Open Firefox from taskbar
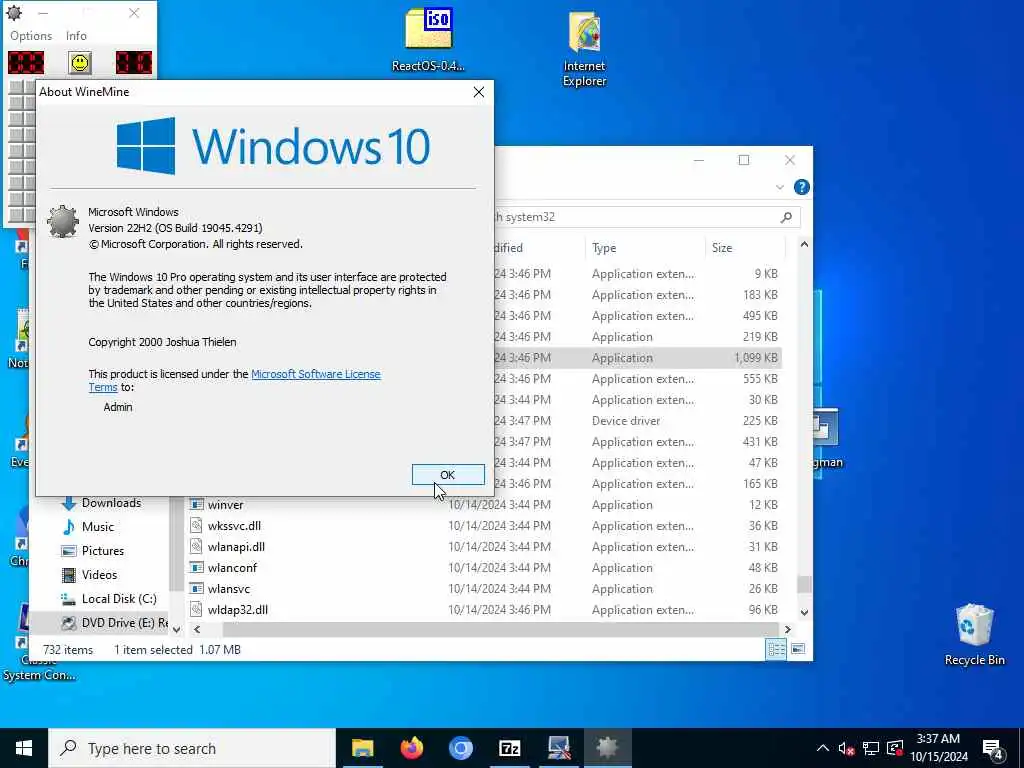The image size is (1024, 768). (411, 748)
